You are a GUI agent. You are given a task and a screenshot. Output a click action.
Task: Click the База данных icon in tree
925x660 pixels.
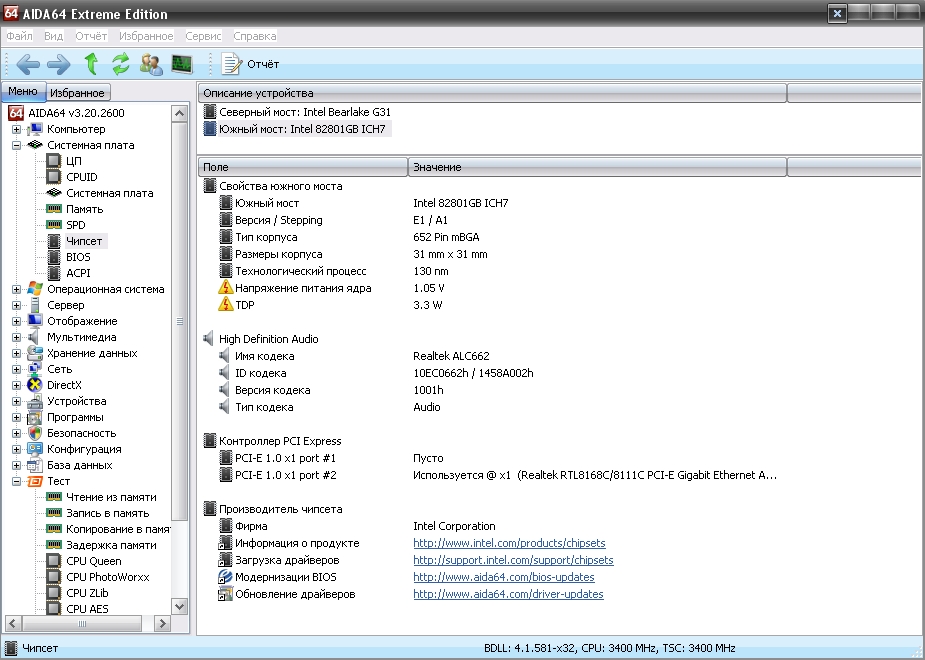35,465
